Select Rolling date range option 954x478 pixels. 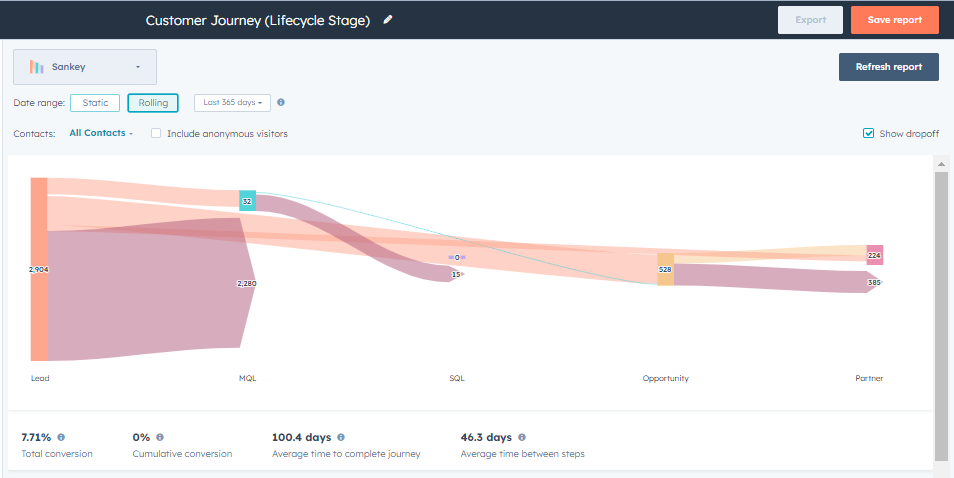(x=153, y=103)
